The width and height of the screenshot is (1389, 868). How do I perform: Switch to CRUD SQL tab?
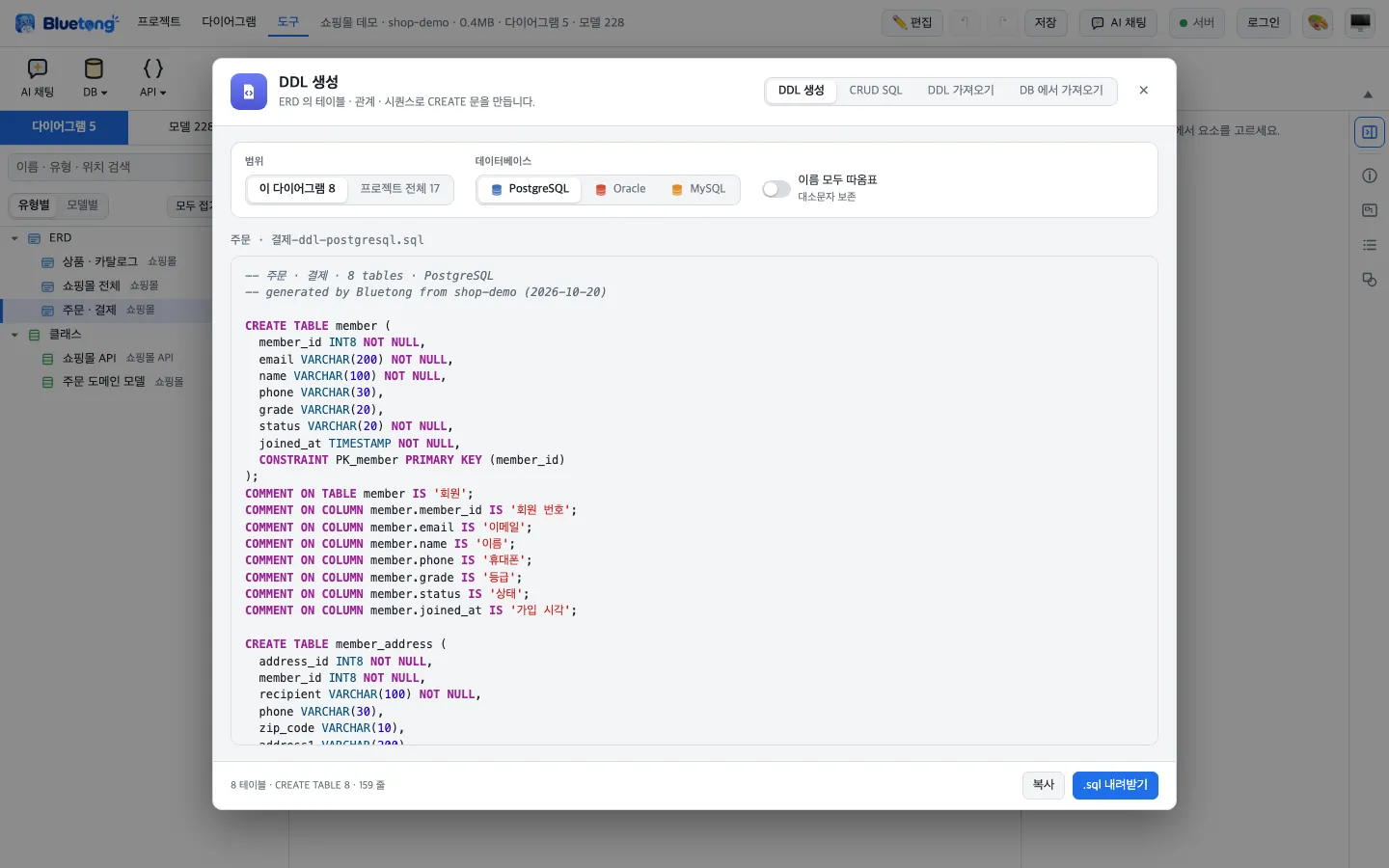pyautogui.click(x=876, y=91)
